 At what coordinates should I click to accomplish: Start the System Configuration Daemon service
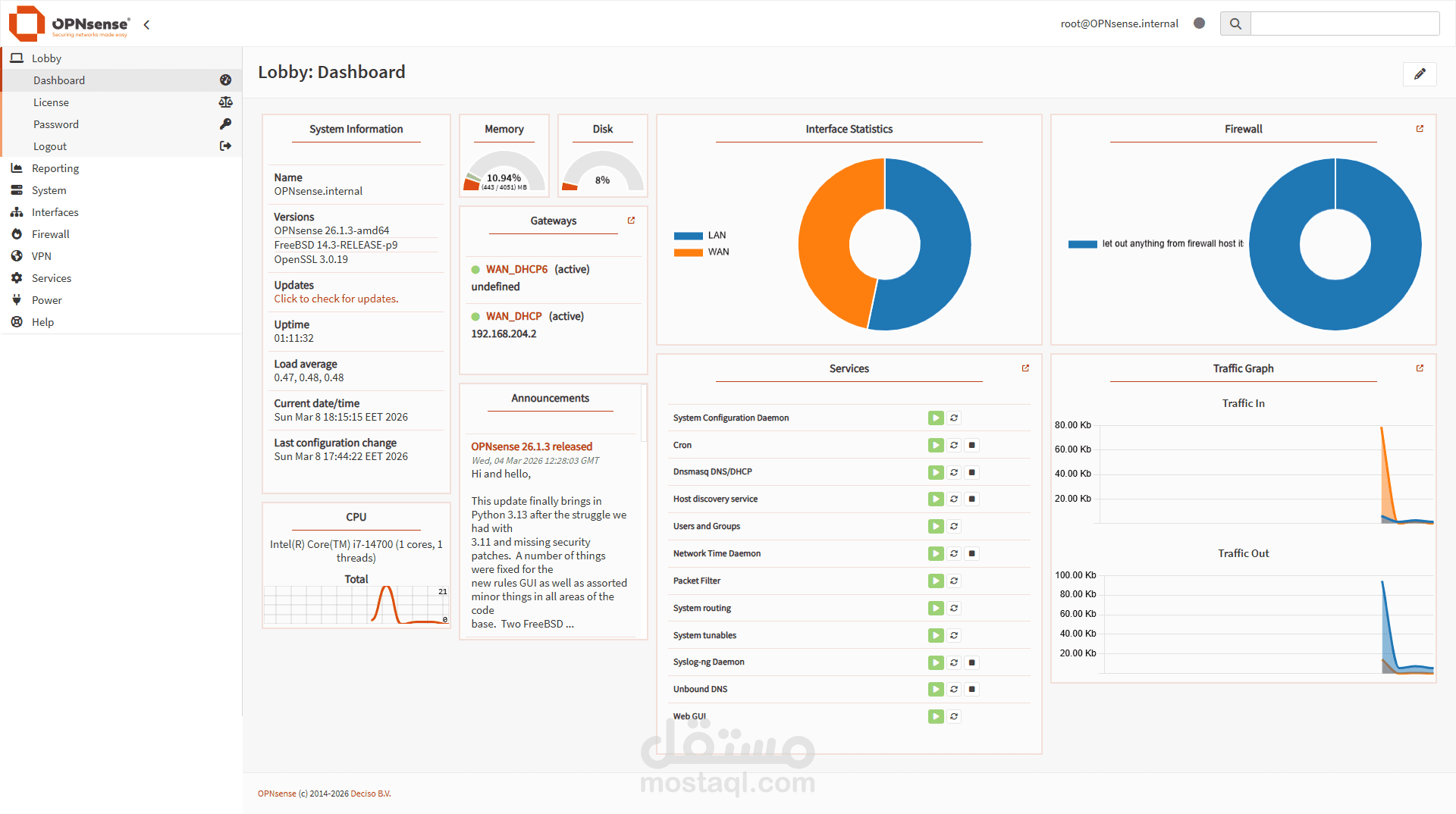coord(936,418)
